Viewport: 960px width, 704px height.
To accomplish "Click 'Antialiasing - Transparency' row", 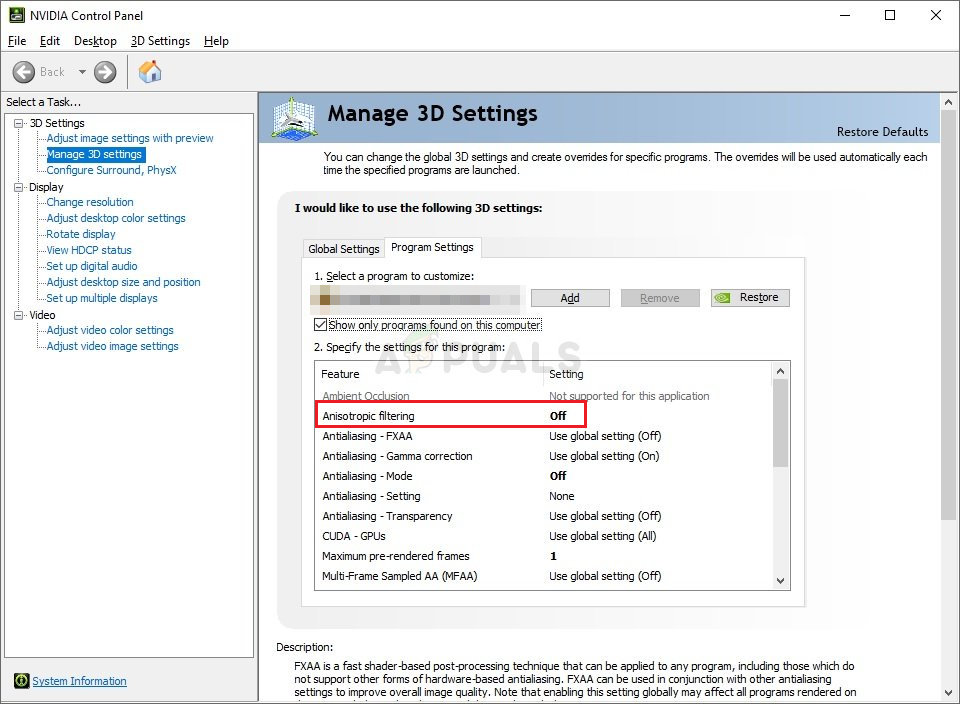I will pos(544,516).
